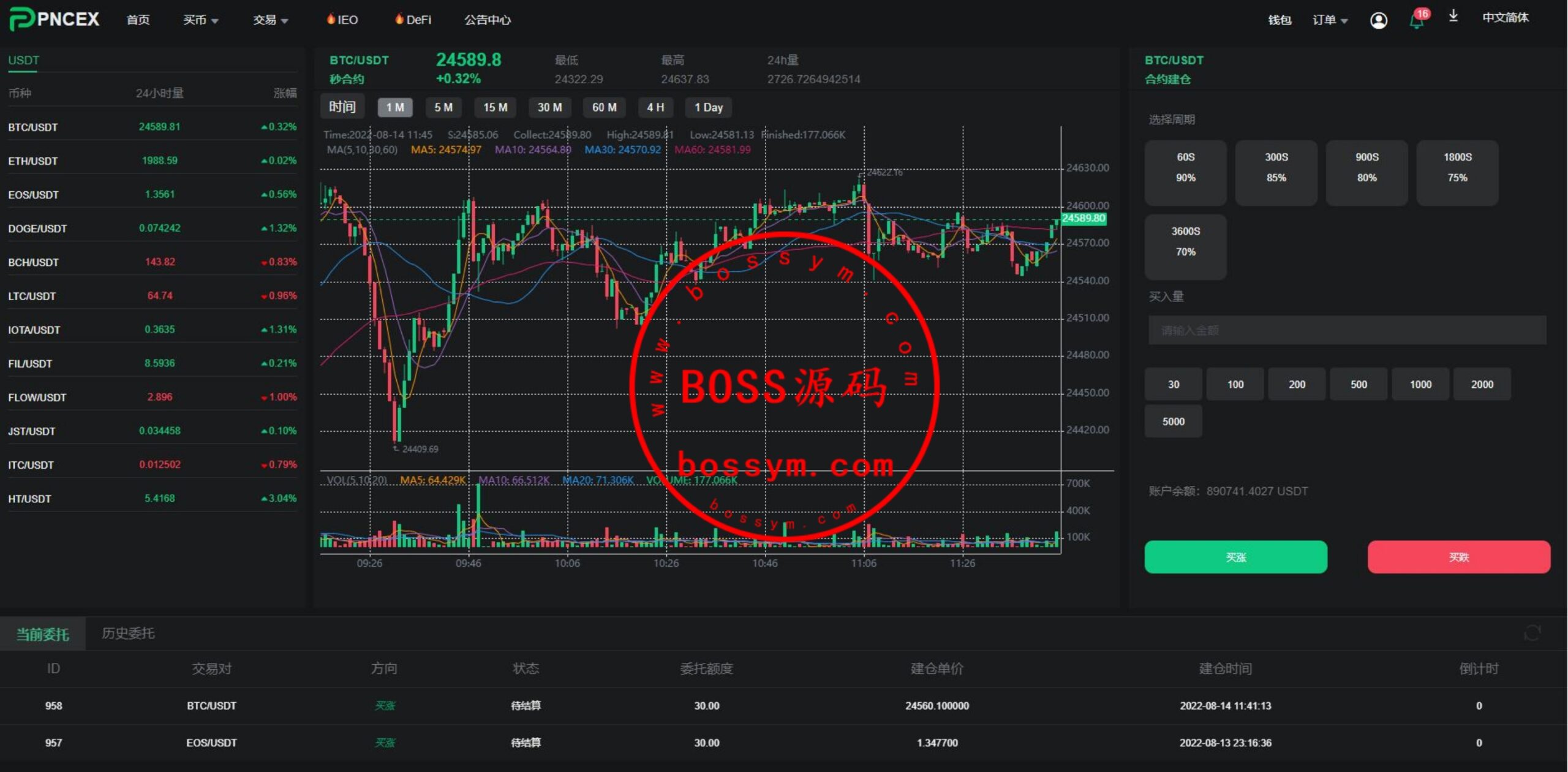Viewport: 1568px width, 772px height.
Task: Set amount with the 2000 button
Action: click(1482, 384)
